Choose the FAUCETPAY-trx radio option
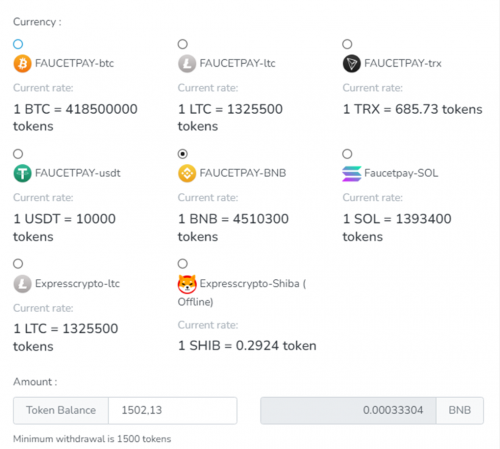Image resolution: width=500 pixels, height=449 pixels. coord(347,44)
